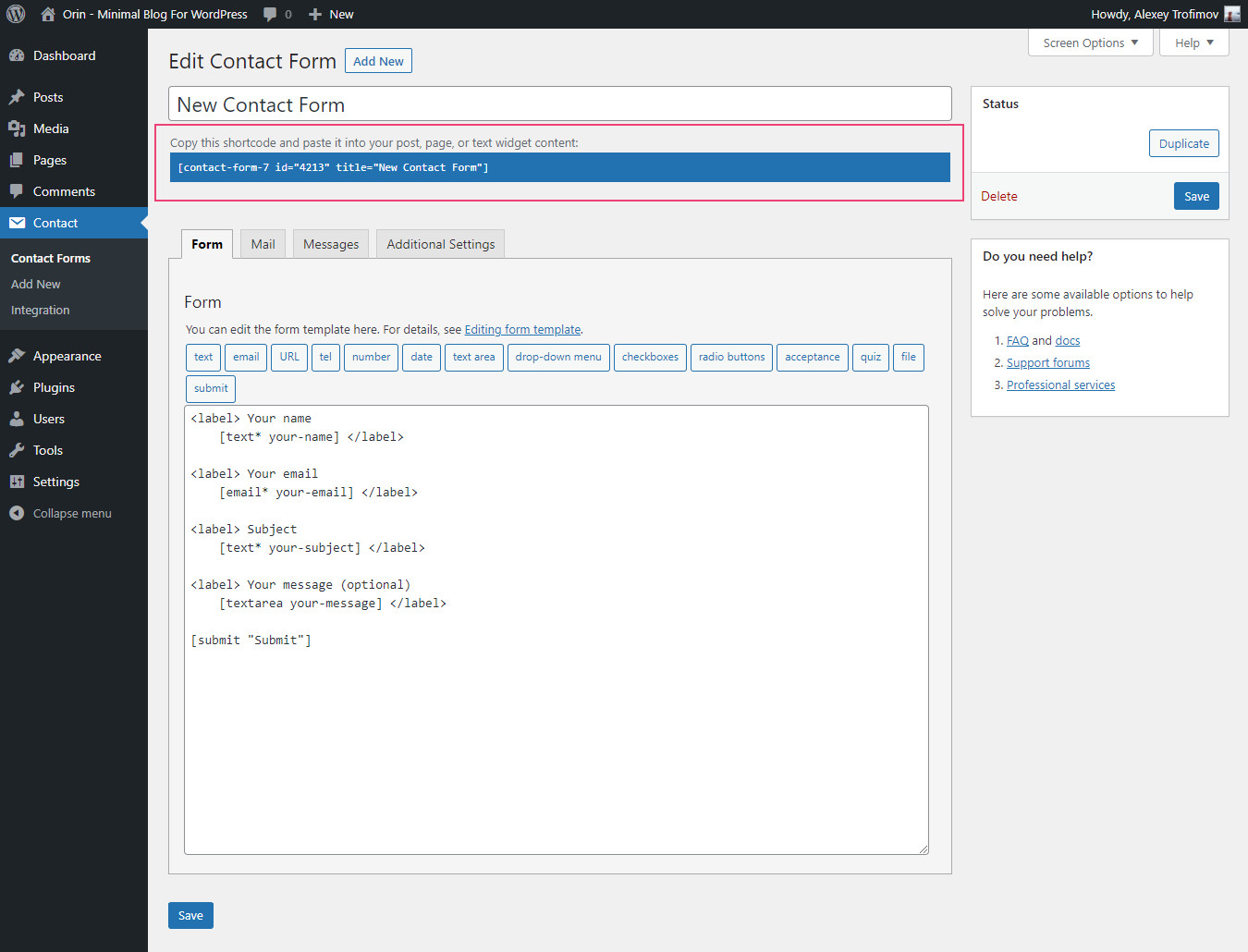Open the Settings sidebar icon
Image resolution: width=1248 pixels, height=952 pixels.
pos(18,482)
